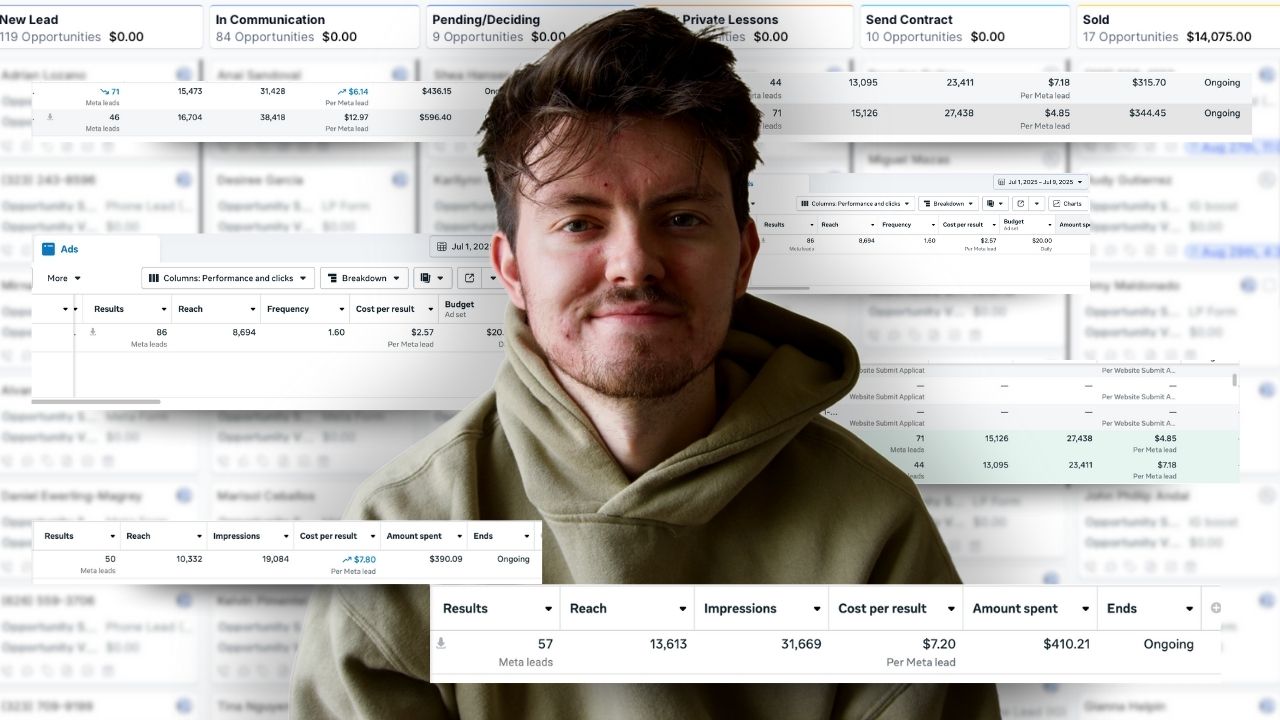Open the Jul 1, 2025 – Jul 9, 2025 date range
Image resolution: width=1280 pixels, height=720 pixels.
[x=1041, y=182]
